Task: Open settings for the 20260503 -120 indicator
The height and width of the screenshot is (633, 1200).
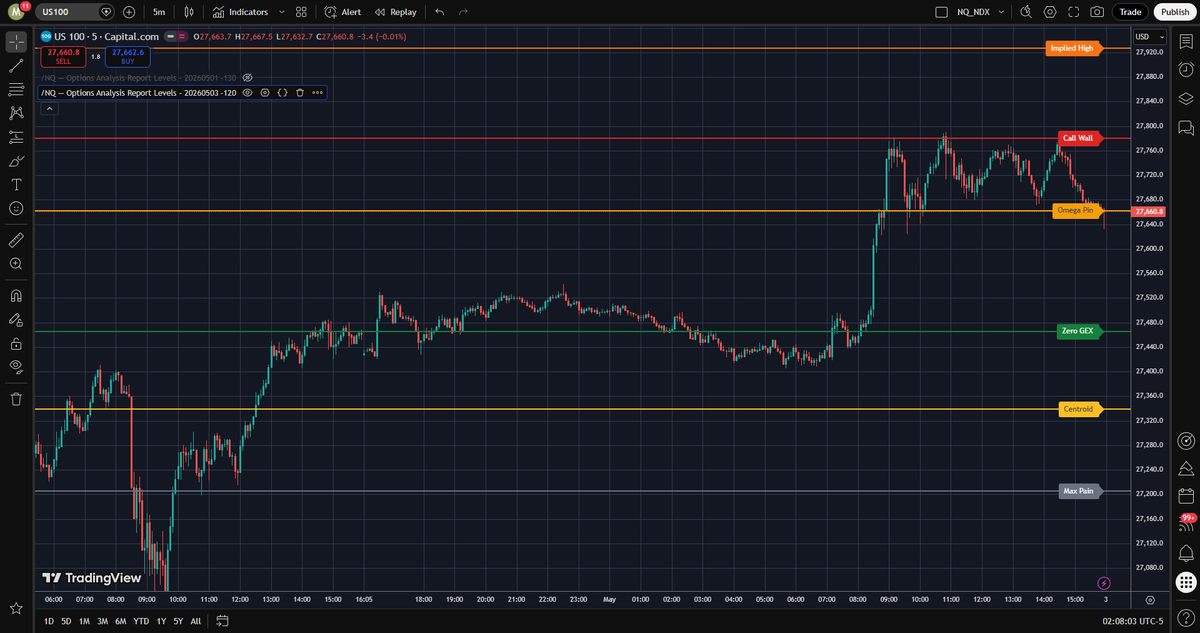Action: pos(265,92)
